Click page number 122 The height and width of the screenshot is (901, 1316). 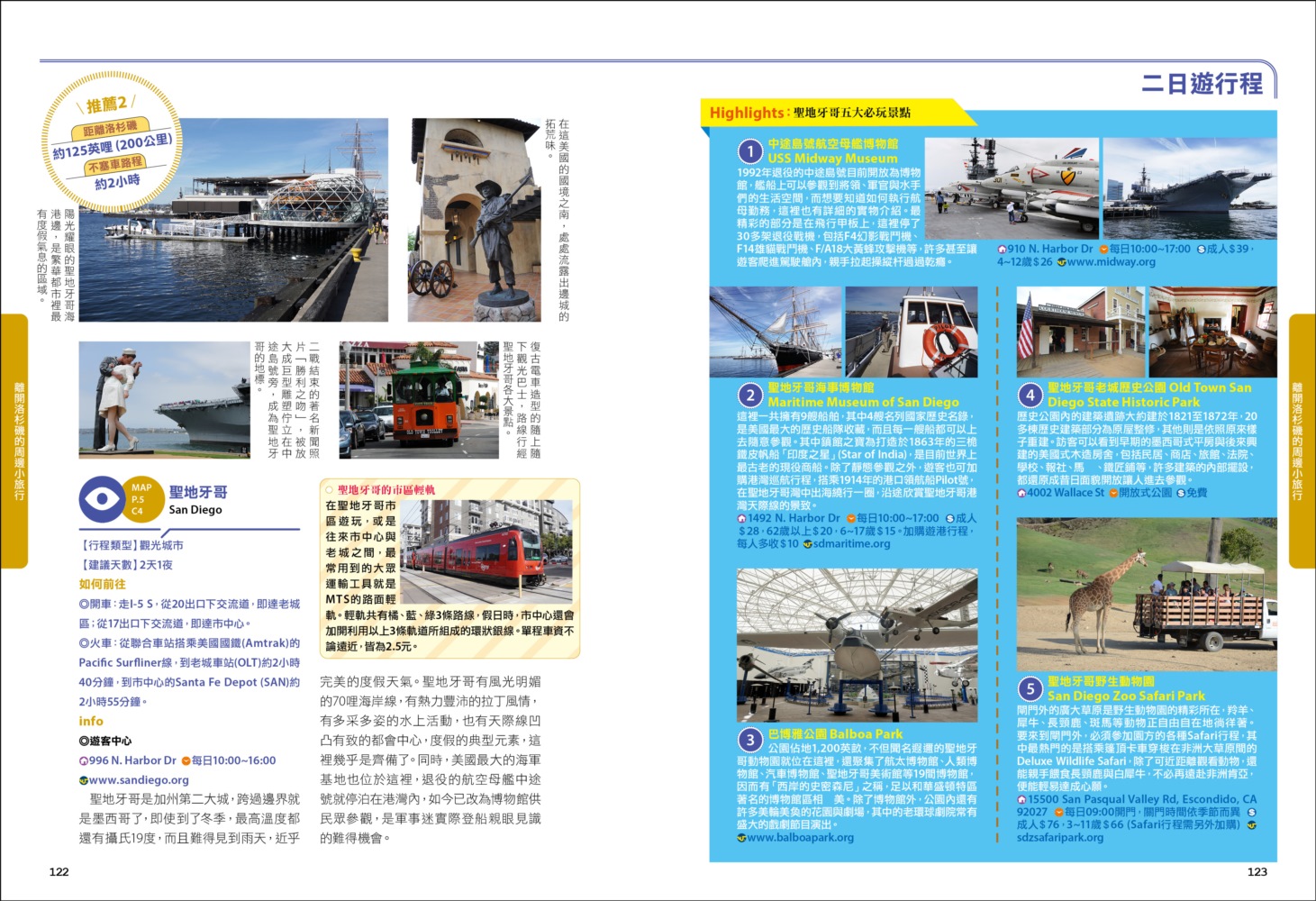[59, 871]
